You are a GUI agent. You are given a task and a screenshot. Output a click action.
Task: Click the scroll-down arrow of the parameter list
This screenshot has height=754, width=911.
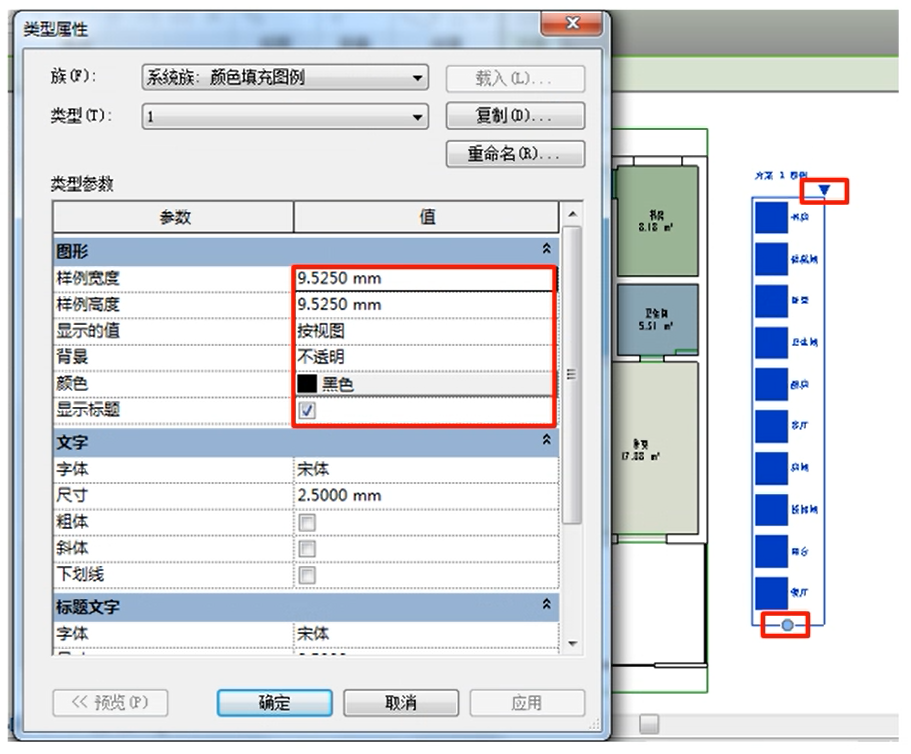click(x=571, y=644)
